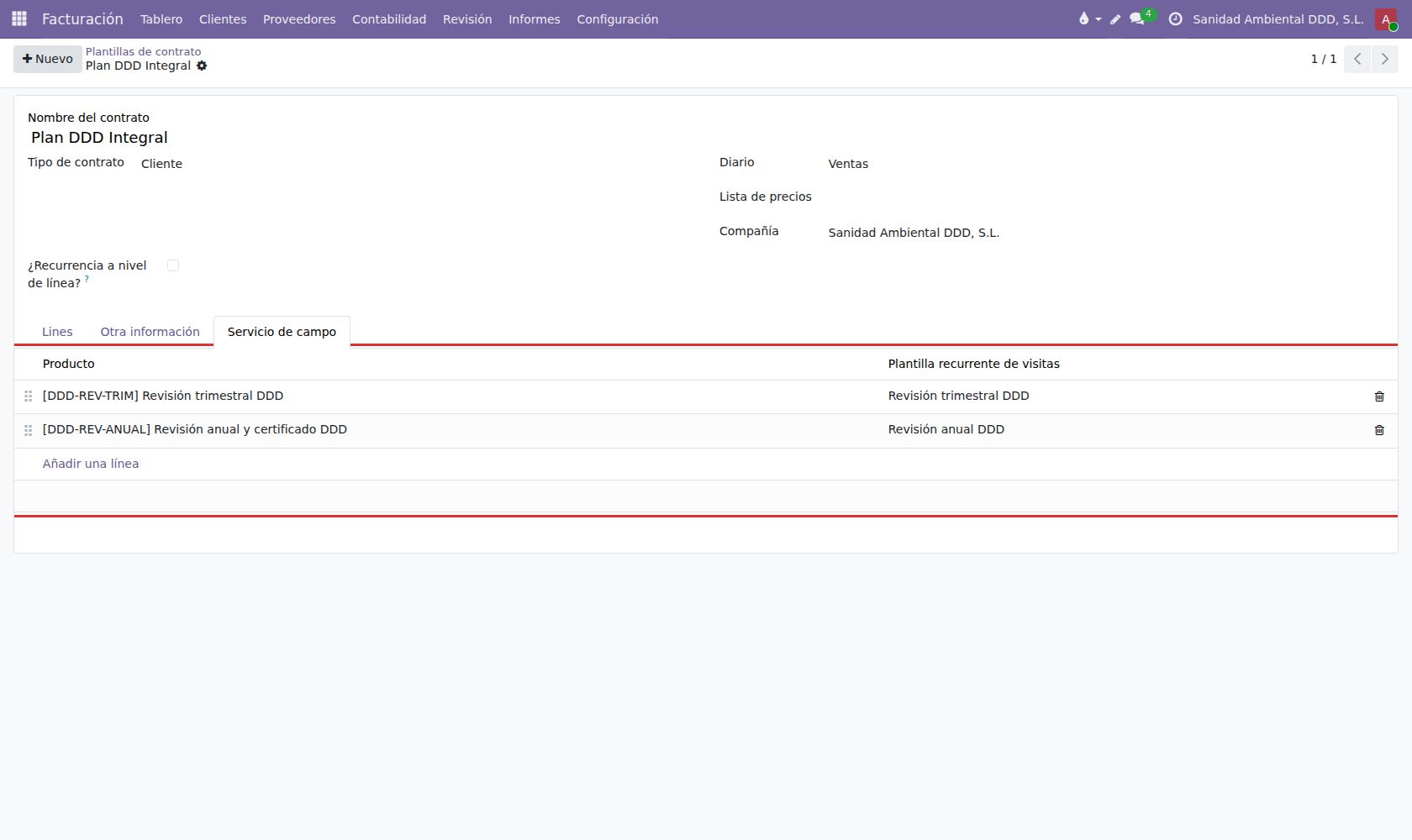The image size is (1412, 840).
Task: Open the user avatar menu
Action: pos(1386,19)
